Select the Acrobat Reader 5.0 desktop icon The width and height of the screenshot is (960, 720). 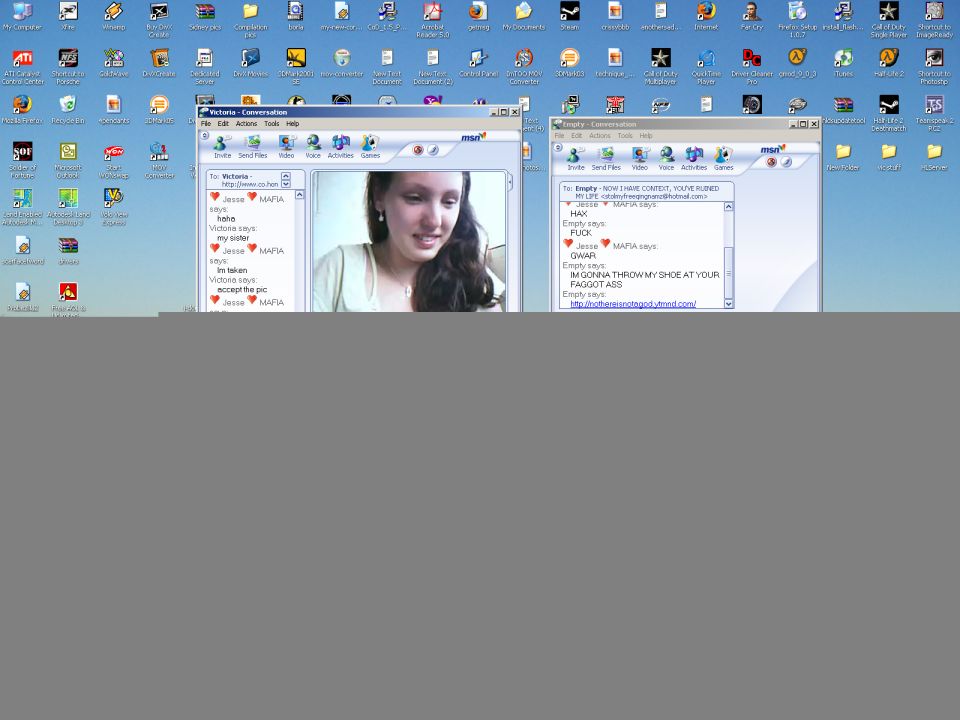pos(433,20)
